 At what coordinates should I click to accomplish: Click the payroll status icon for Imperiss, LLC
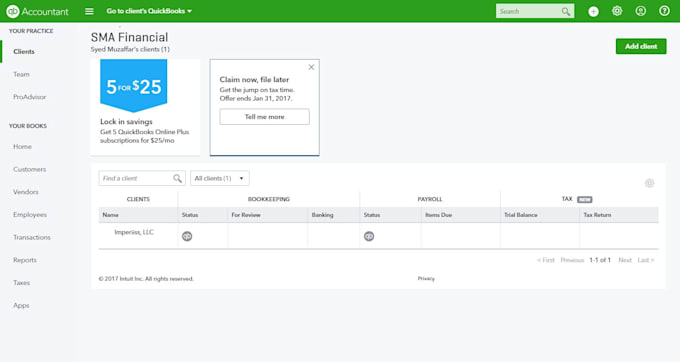(x=369, y=236)
